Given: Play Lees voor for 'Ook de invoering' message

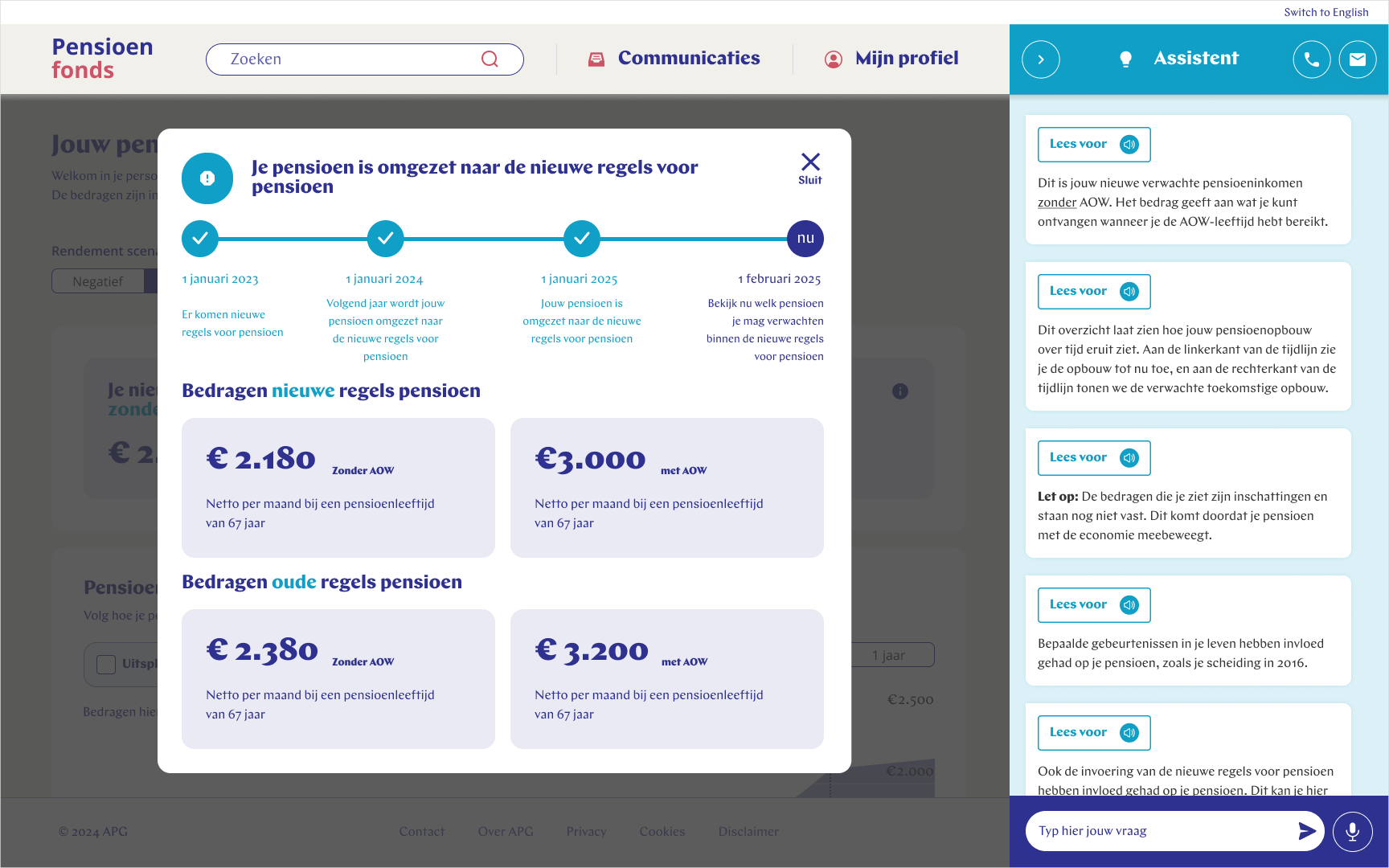Looking at the screenshot, I should 1094,733.
